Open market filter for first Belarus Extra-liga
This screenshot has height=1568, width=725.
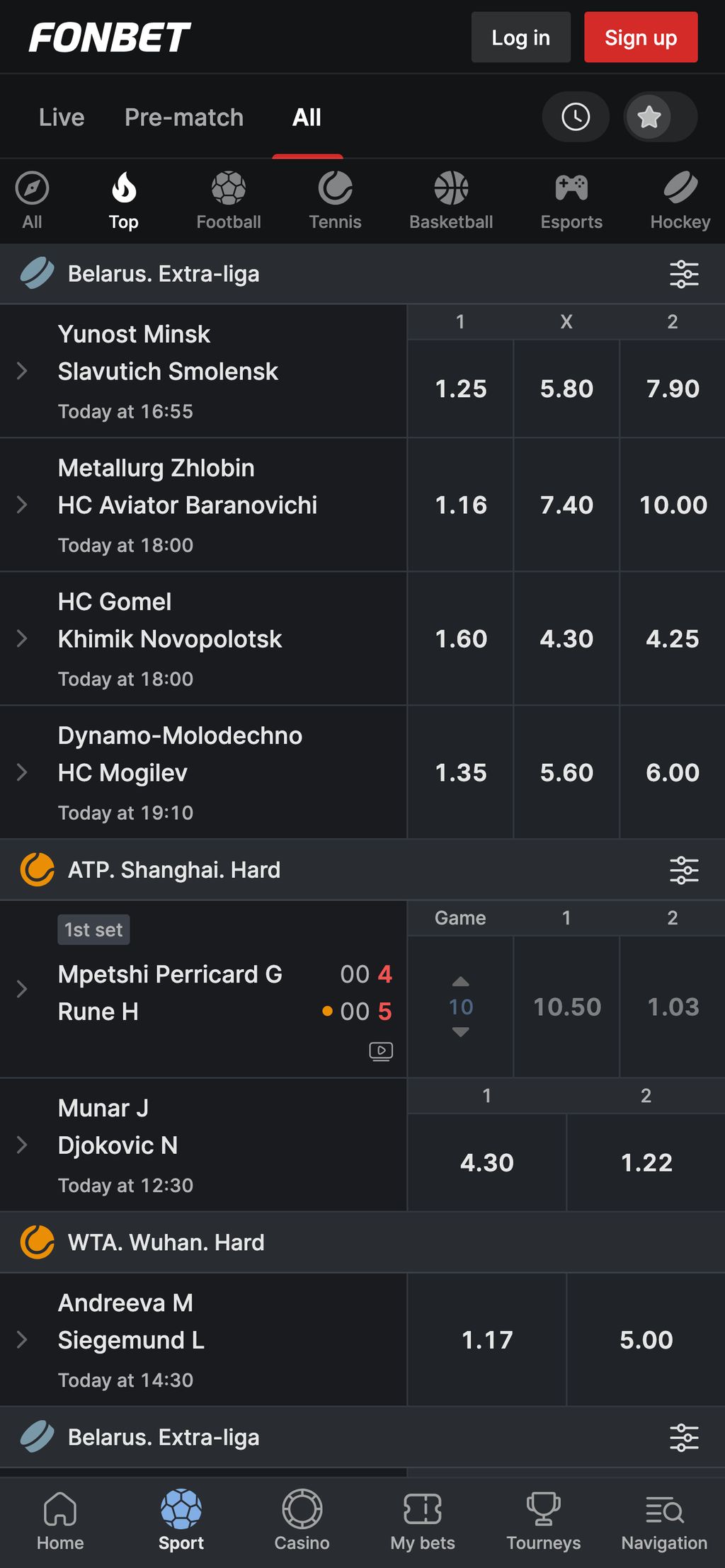tap(684, 274)
